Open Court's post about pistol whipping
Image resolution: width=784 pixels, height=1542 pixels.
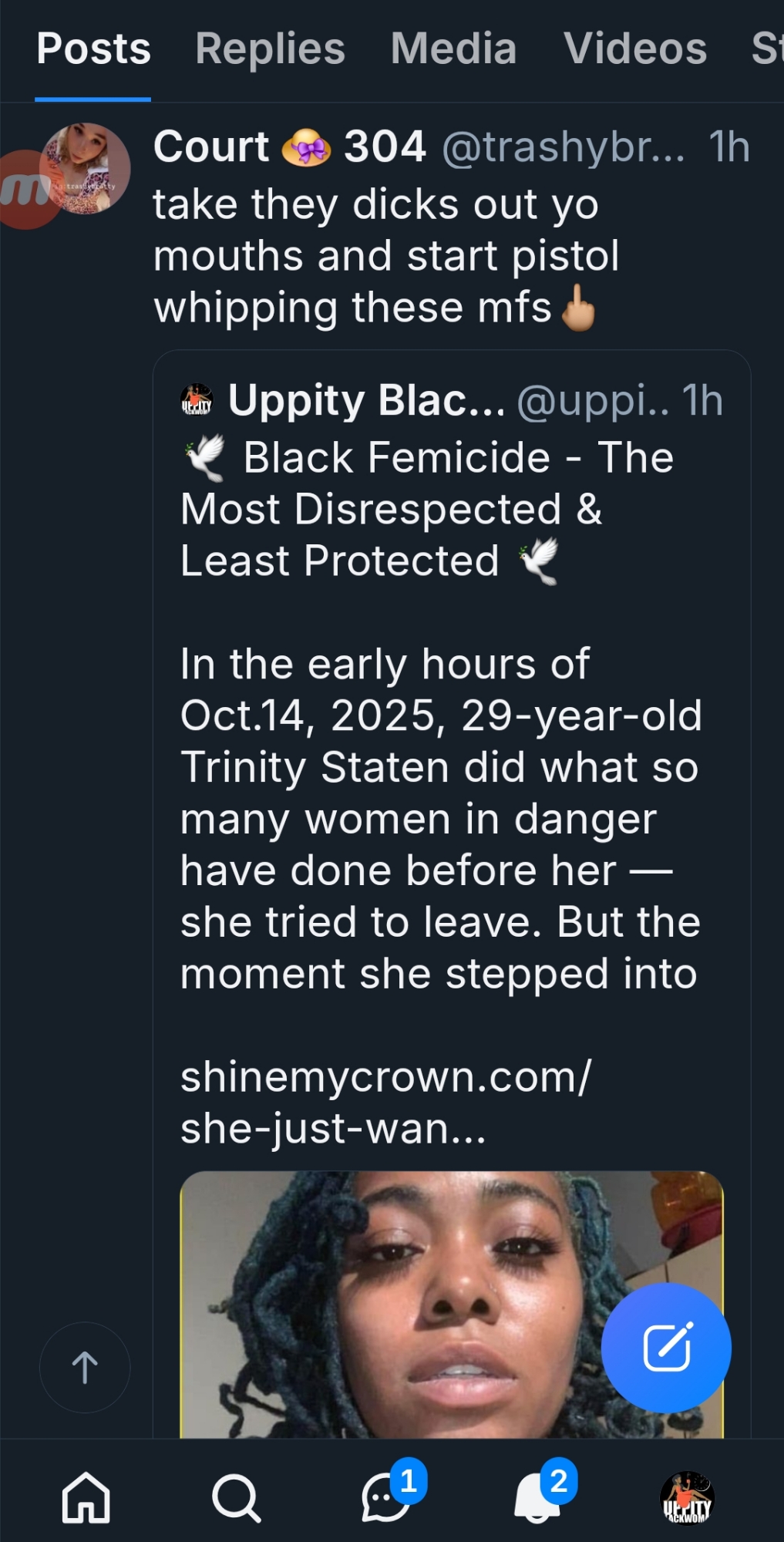pyautogui.click(x=385, y=256)
